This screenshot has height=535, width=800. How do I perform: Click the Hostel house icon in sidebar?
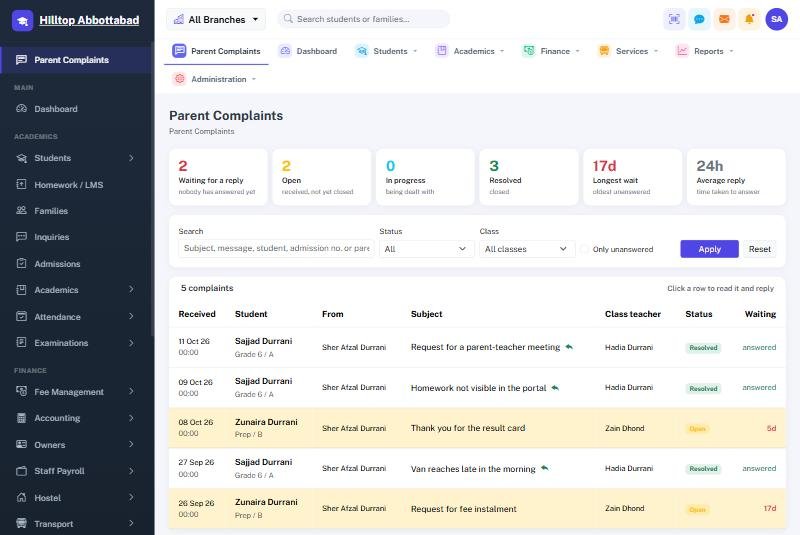21,497
